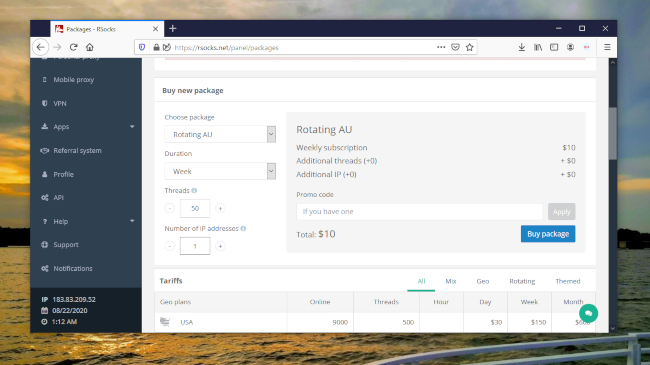Click the page vertical scrollbar thumb

click(x=613, y=134)
